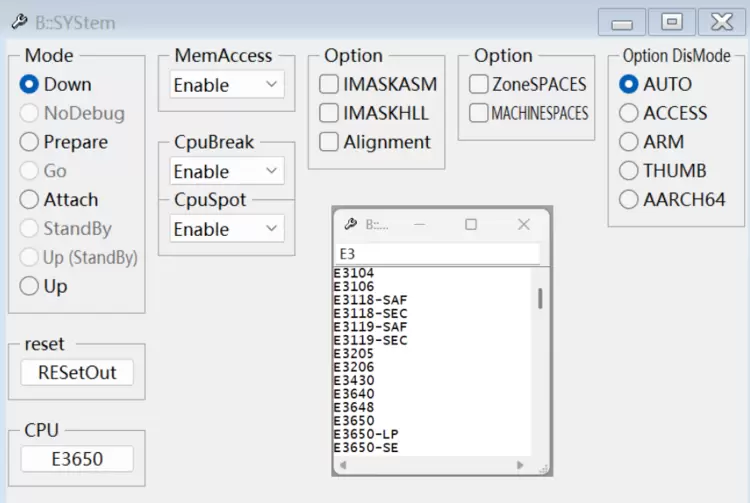This screenshot has width=750, height=503.
Task: Open the MemAccess dropdown
Action: [x=226, y=85]
